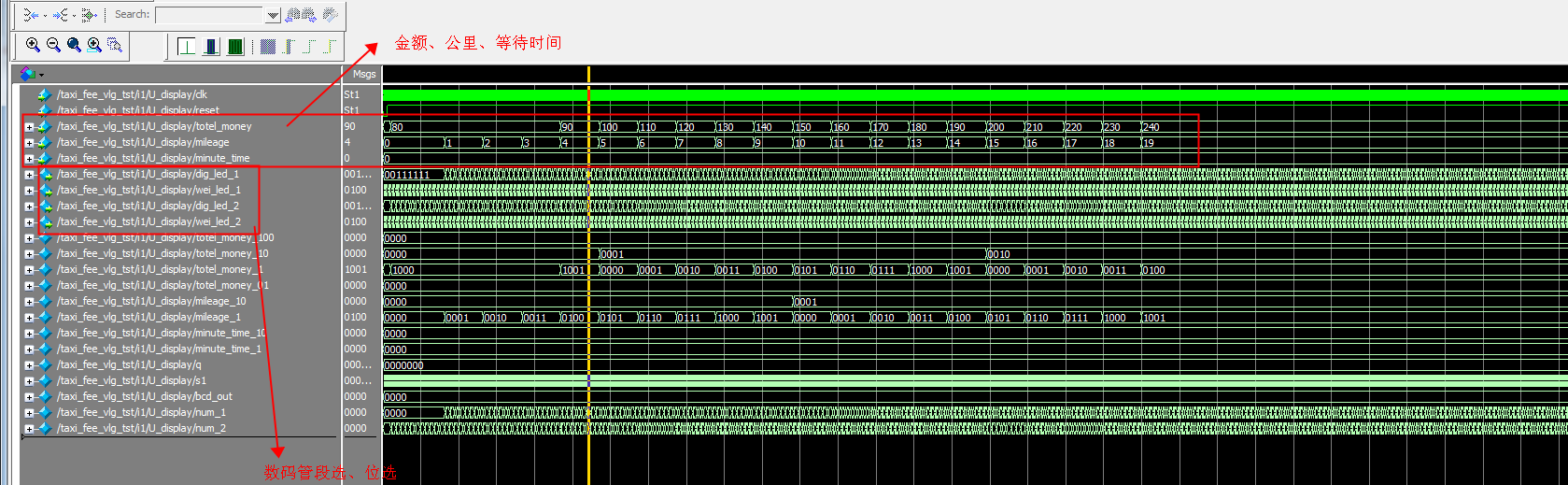Click the dotted-box event traceback icon
The height and width of the screenshot is (485, 1568).
(88, 14)
